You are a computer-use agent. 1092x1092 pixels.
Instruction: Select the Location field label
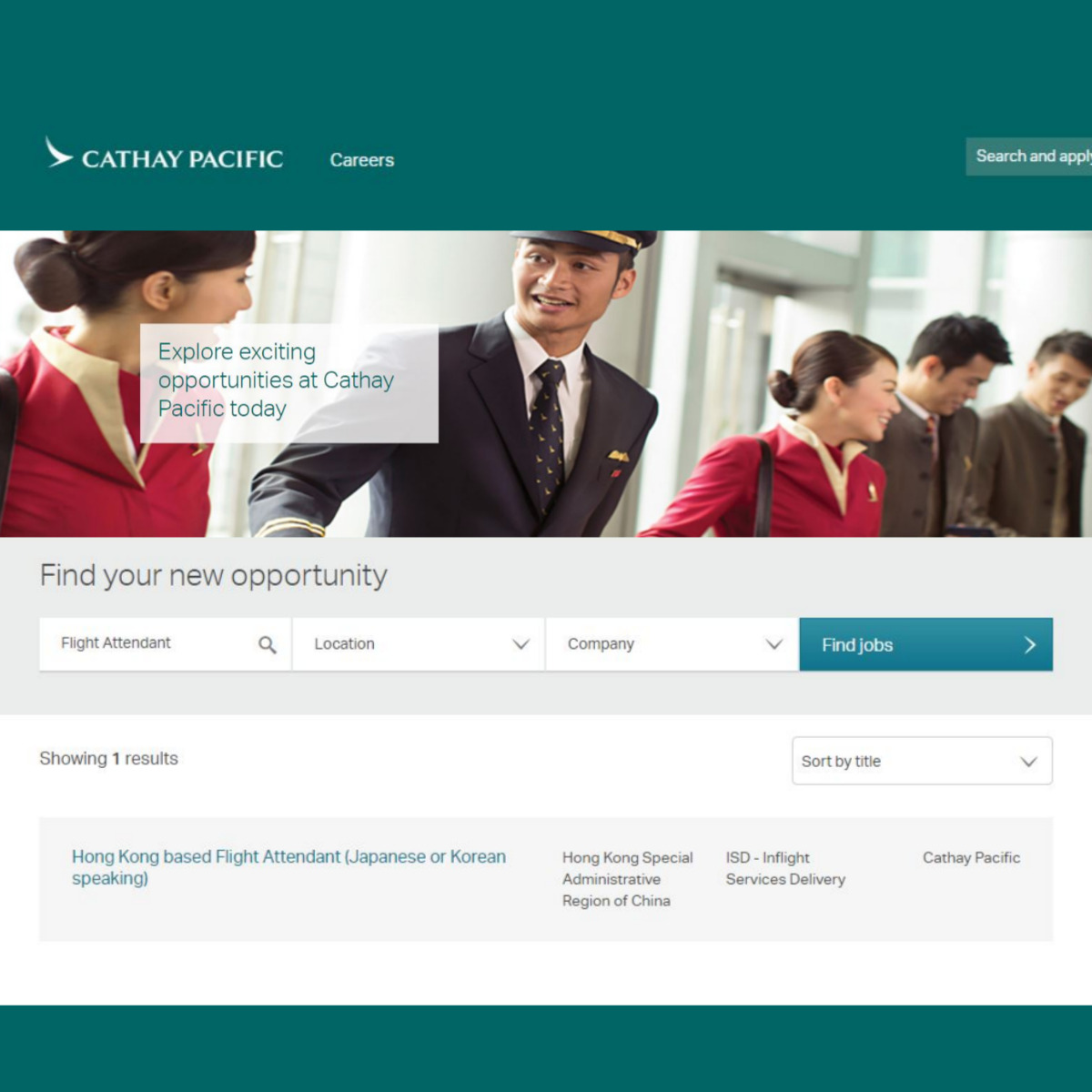click(344, 644)
